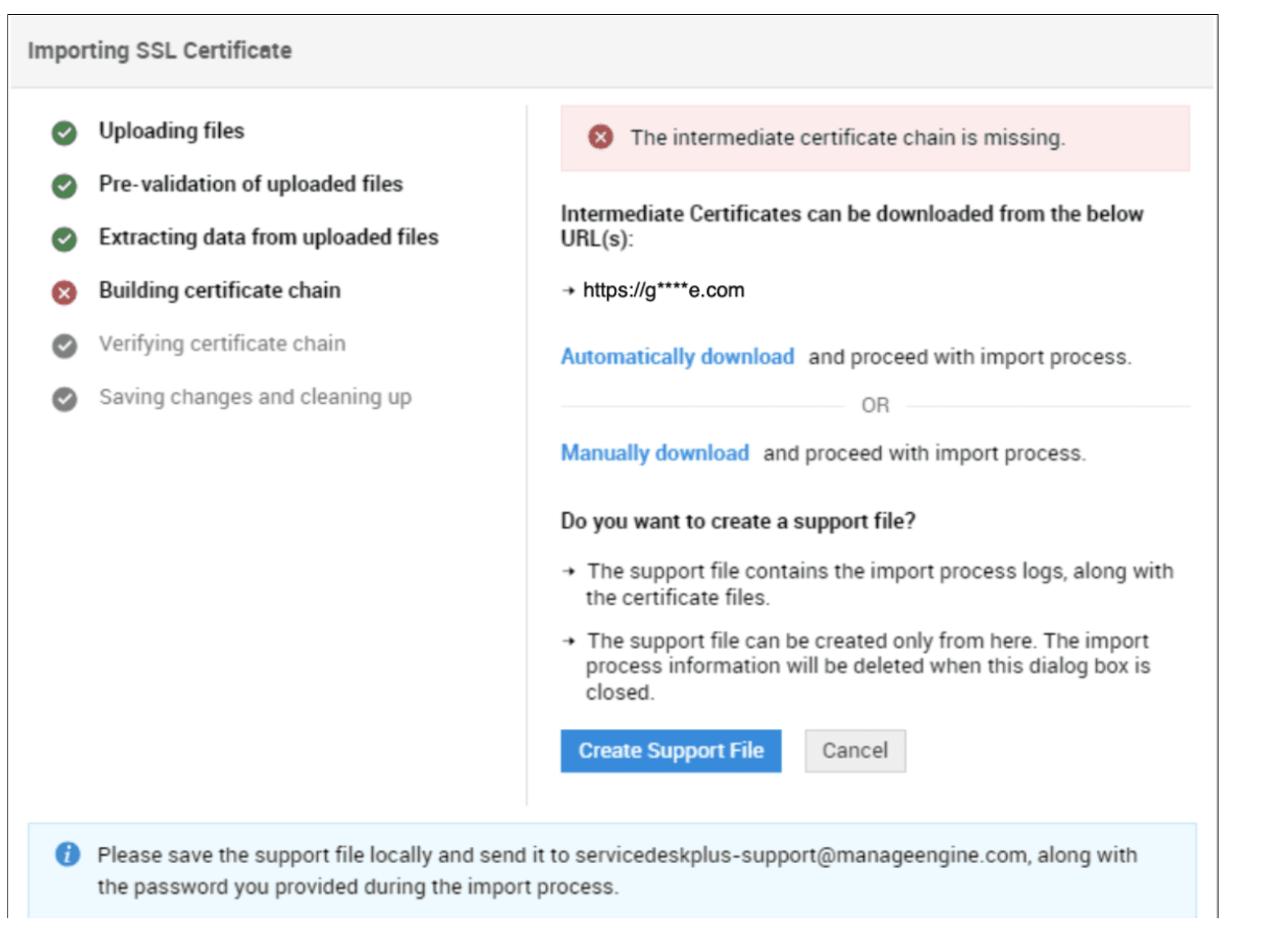Click the red error icon in the alert banner
Screen dimensions: 1288x925
(600, 138)
